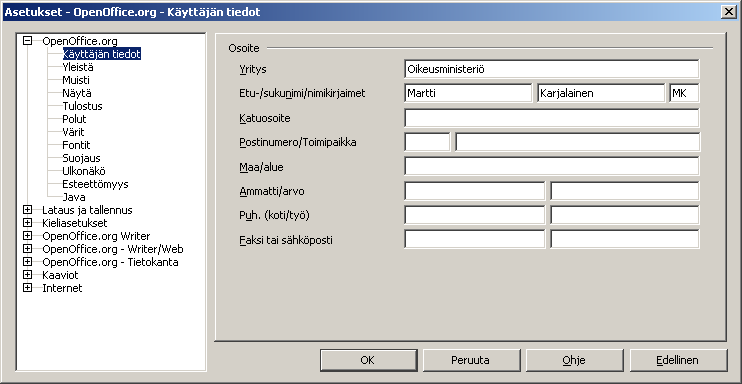Click the work phone (työ) field
Viewport: 742px width, 384px height.
pos(625,215)
